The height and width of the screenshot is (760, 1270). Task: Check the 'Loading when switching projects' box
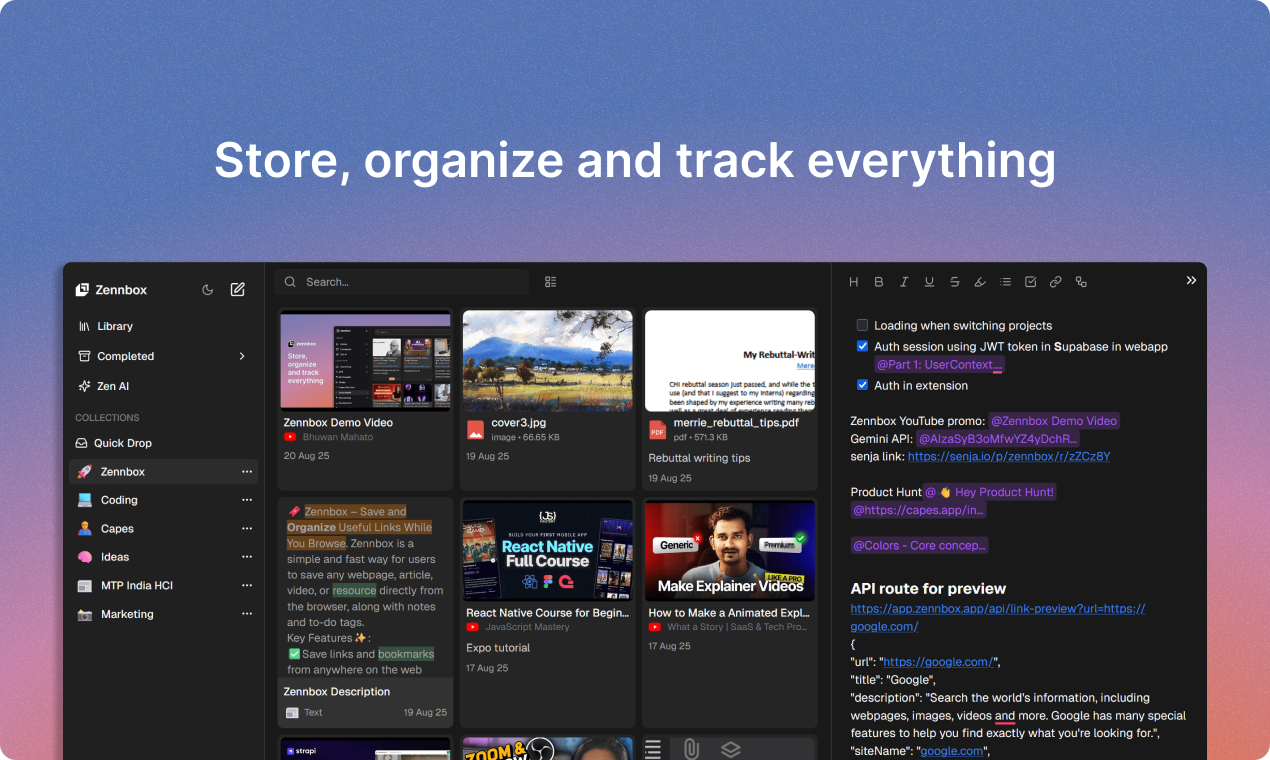pos(862,325)
